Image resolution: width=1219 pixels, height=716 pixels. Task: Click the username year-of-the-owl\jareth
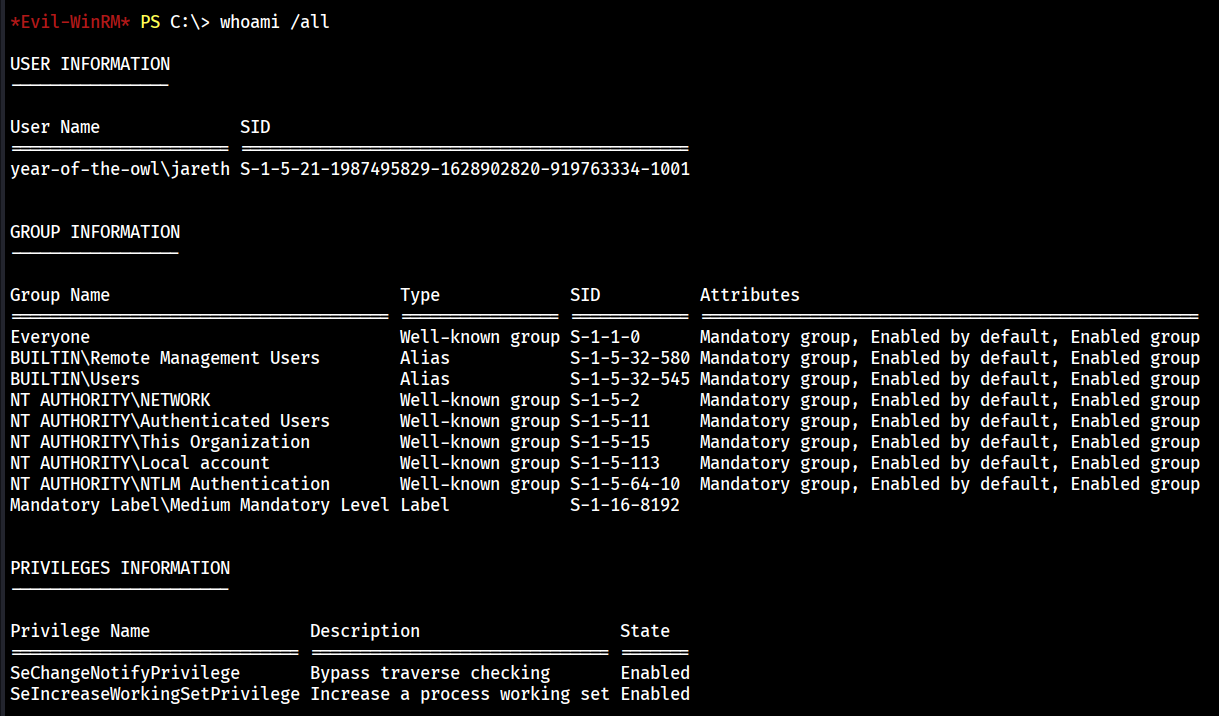coord(120,169)
